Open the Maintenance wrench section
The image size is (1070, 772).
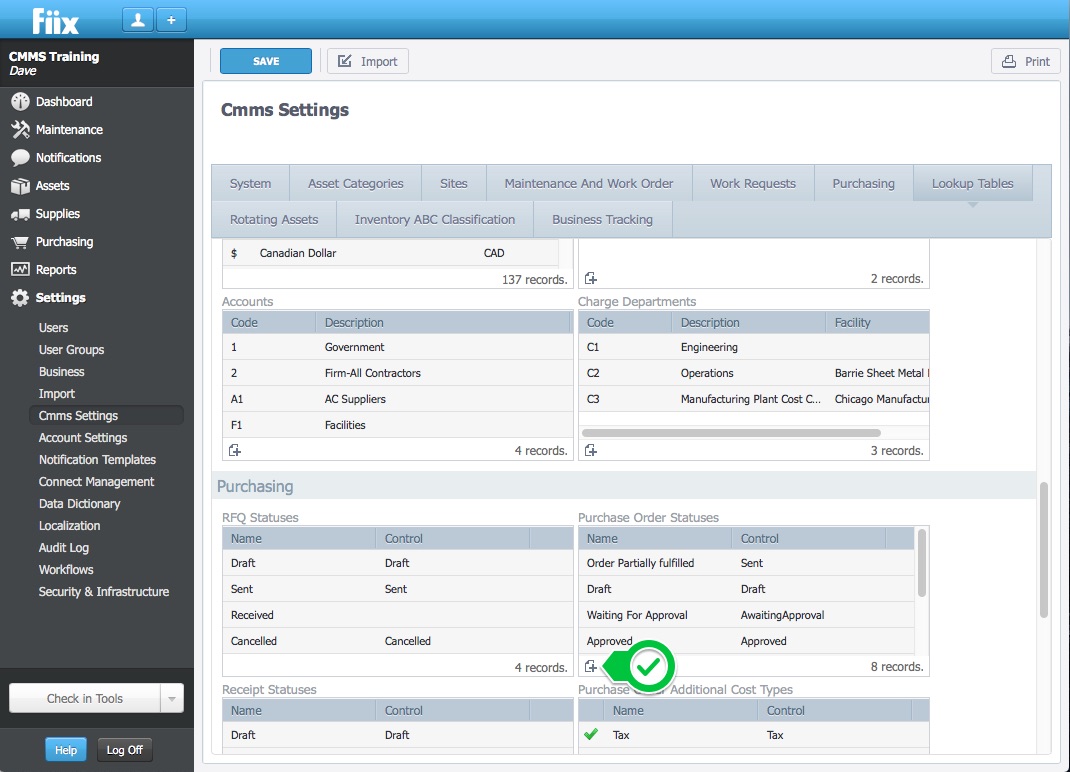tap(69, 130)
